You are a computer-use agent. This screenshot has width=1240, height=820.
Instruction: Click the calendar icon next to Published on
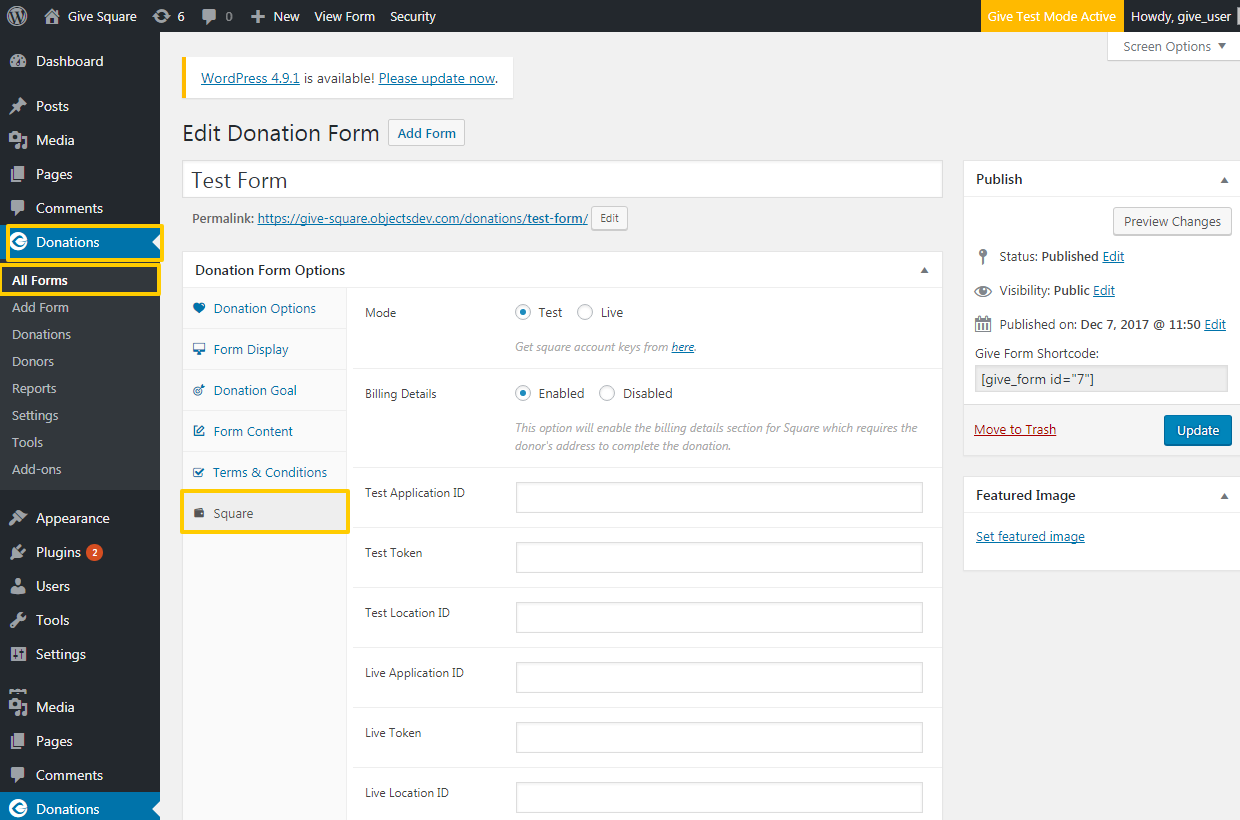983,324
